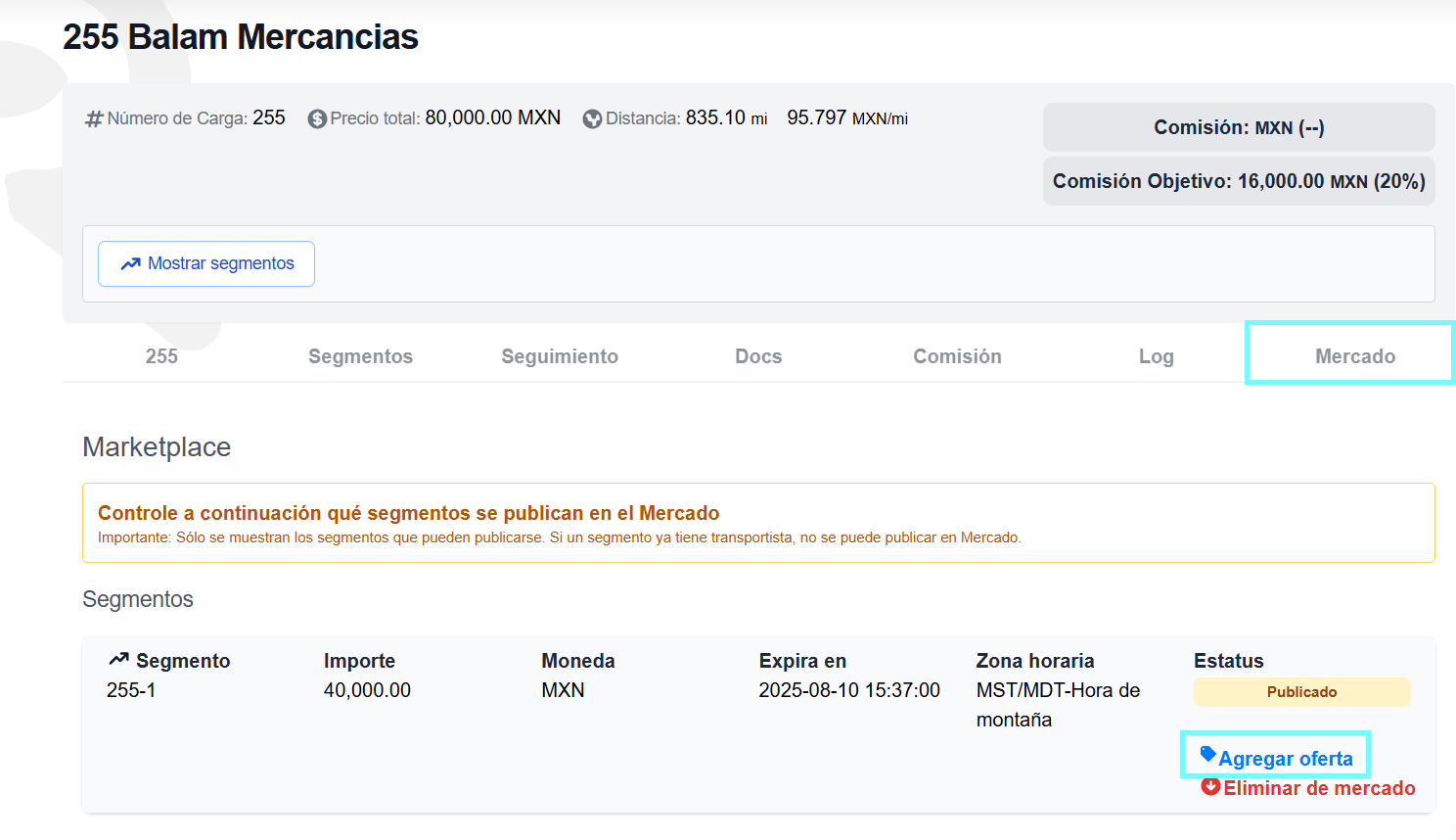This screenshot has width=1456, height=840.
Task: Open the Seguimiento tab
Action: (x=560, y=356)
